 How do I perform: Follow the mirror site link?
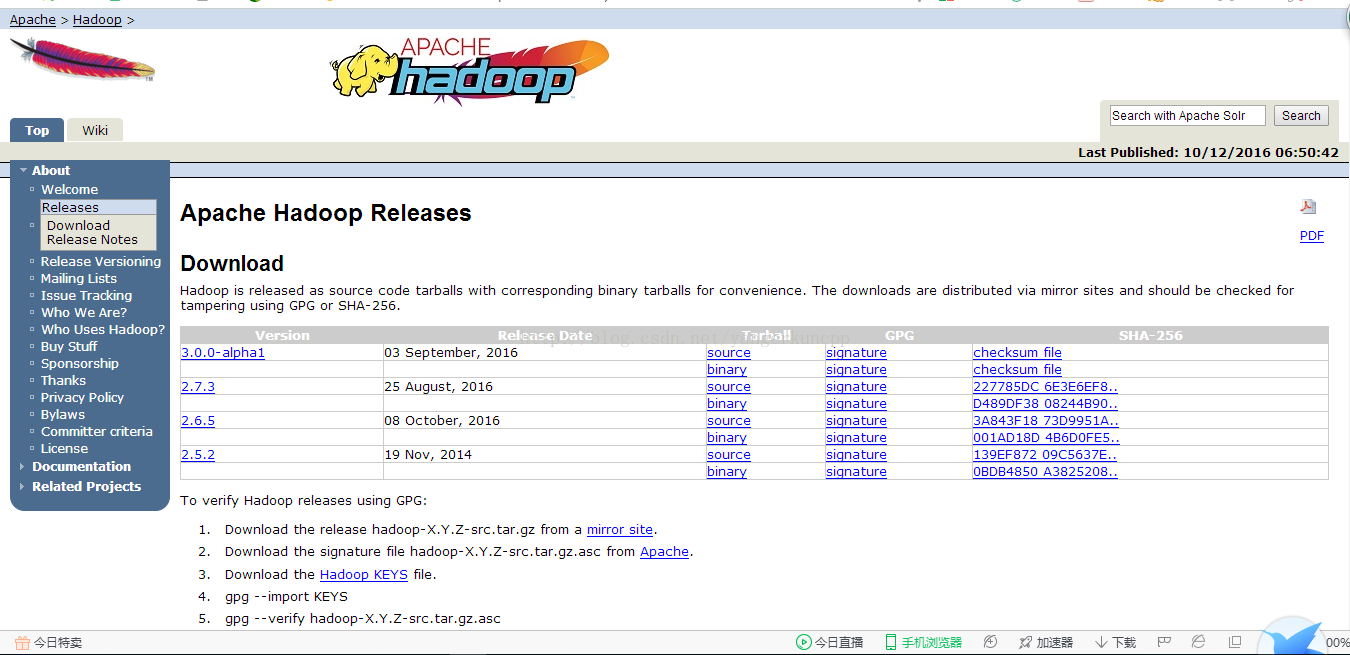tap(620, 530)
